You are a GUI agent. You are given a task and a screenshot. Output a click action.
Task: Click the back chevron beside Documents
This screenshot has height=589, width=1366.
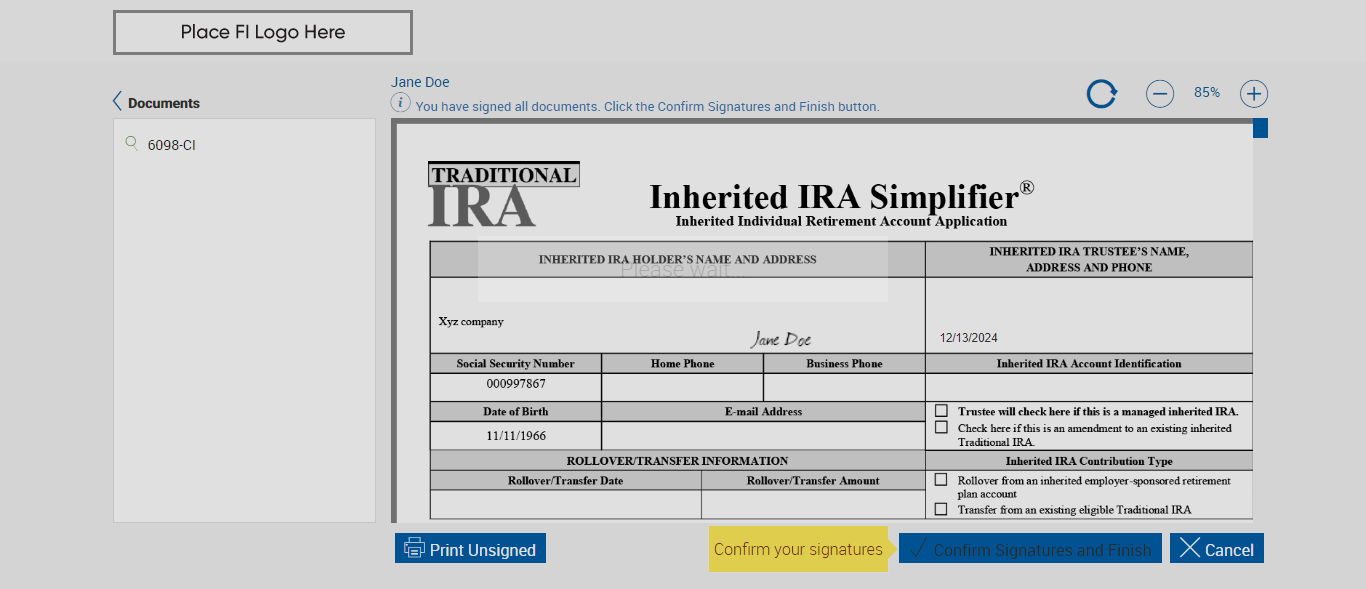[118, 101]
